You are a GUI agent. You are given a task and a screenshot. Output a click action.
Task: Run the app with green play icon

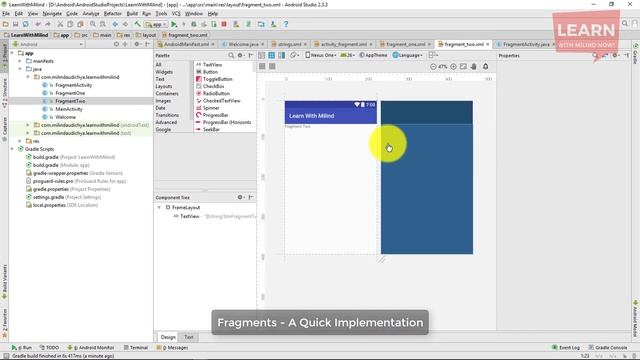[x=174, y=24]
